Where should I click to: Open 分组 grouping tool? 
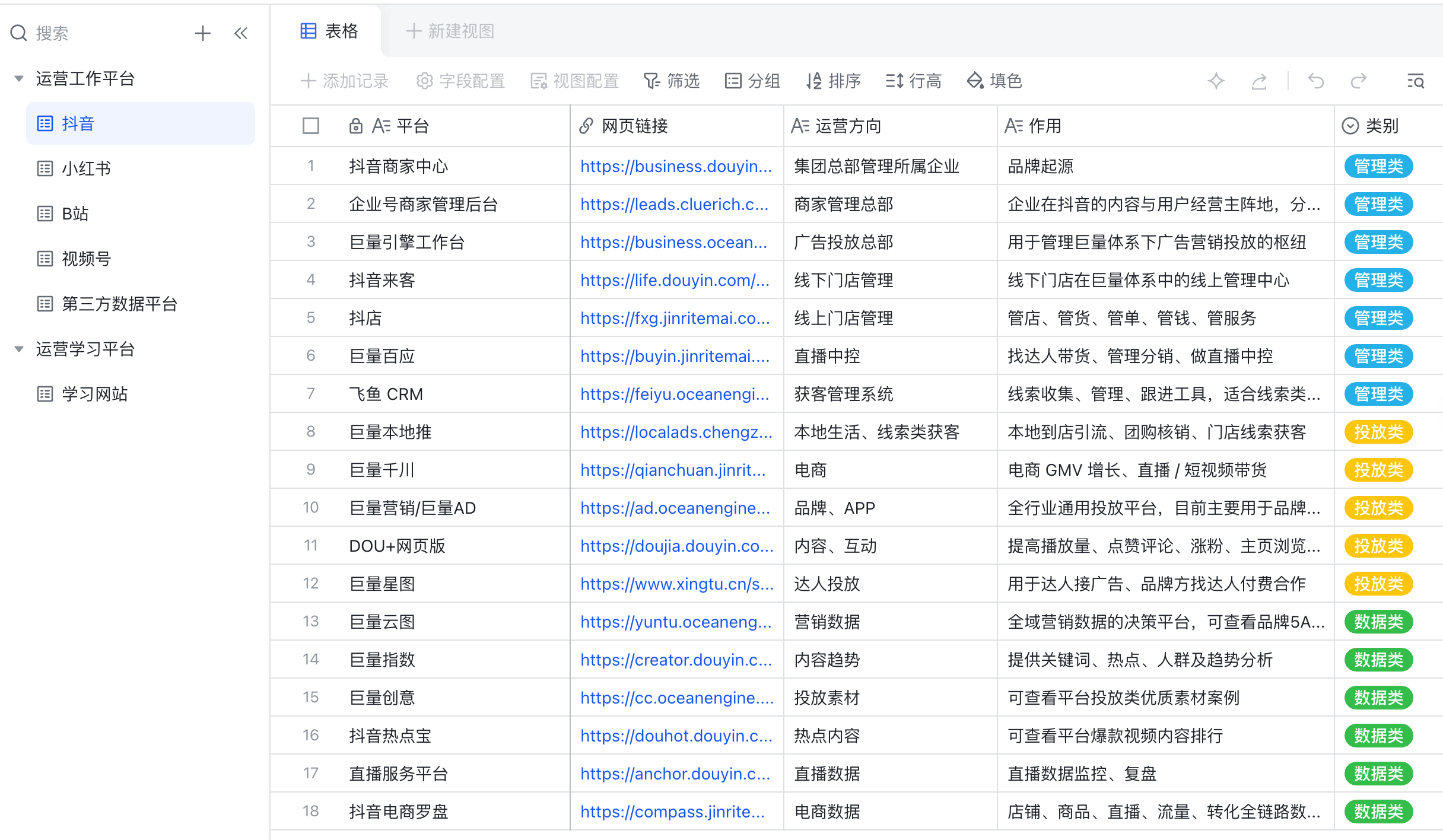(752, 81)
